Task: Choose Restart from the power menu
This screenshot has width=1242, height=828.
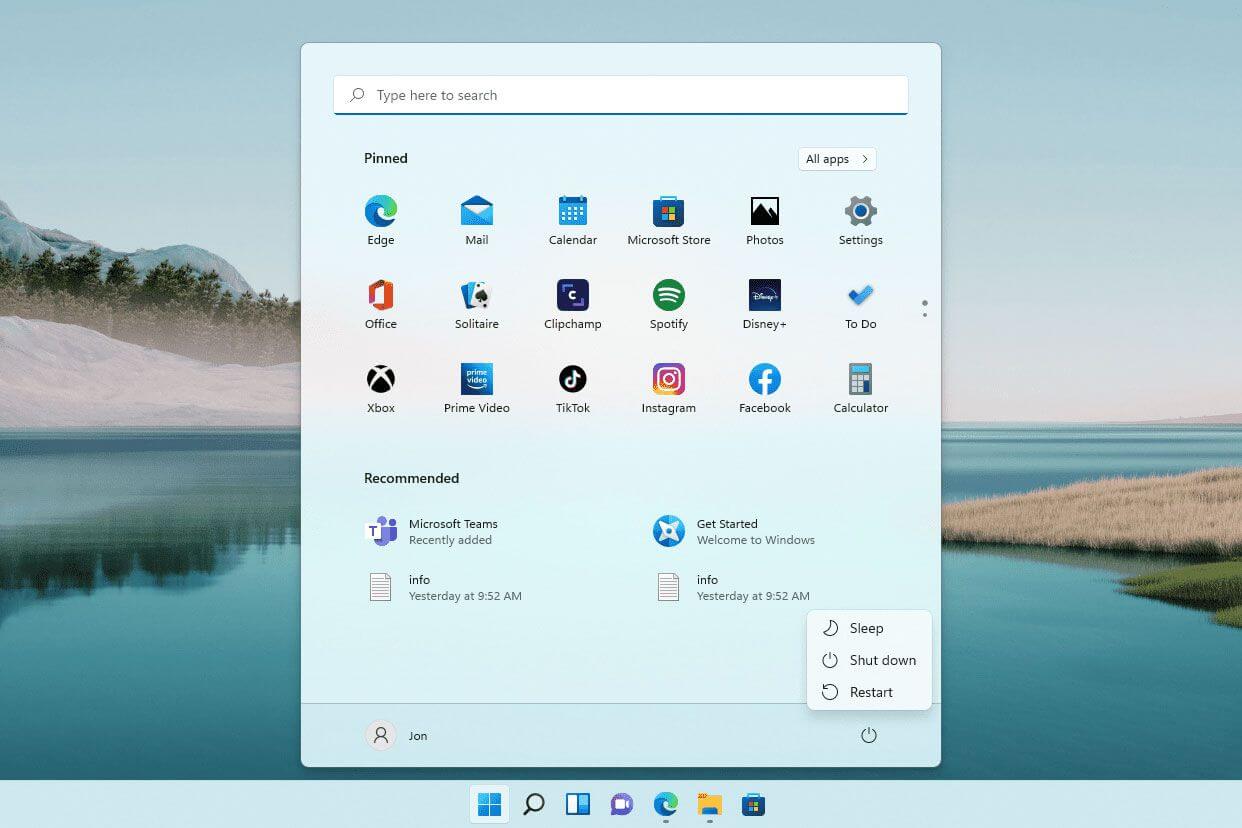Action: (x=870, y=691)
